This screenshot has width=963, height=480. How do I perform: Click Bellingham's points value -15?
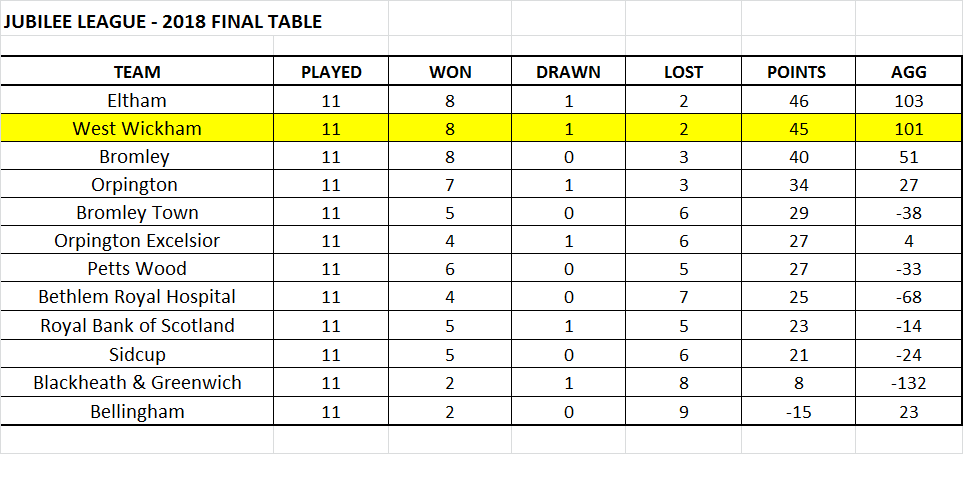(798, 411)
